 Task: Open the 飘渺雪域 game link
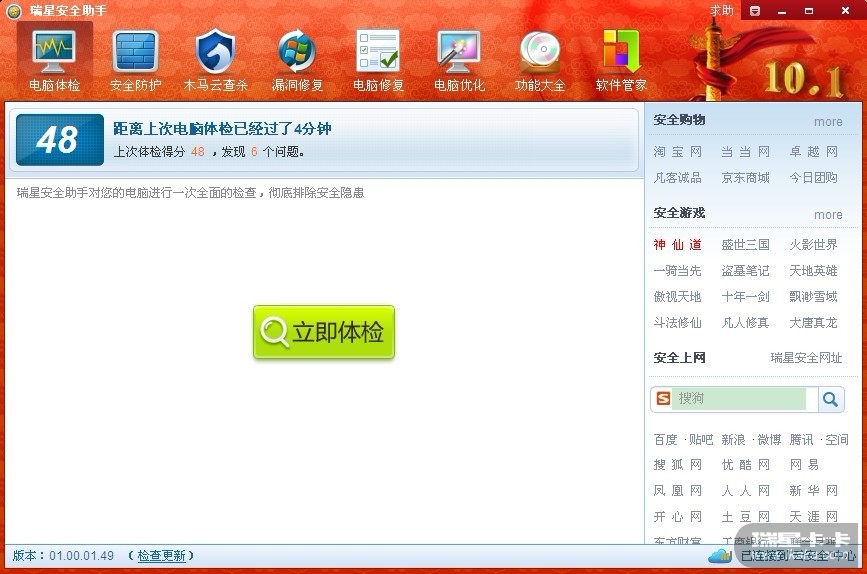tap(813, 296)
